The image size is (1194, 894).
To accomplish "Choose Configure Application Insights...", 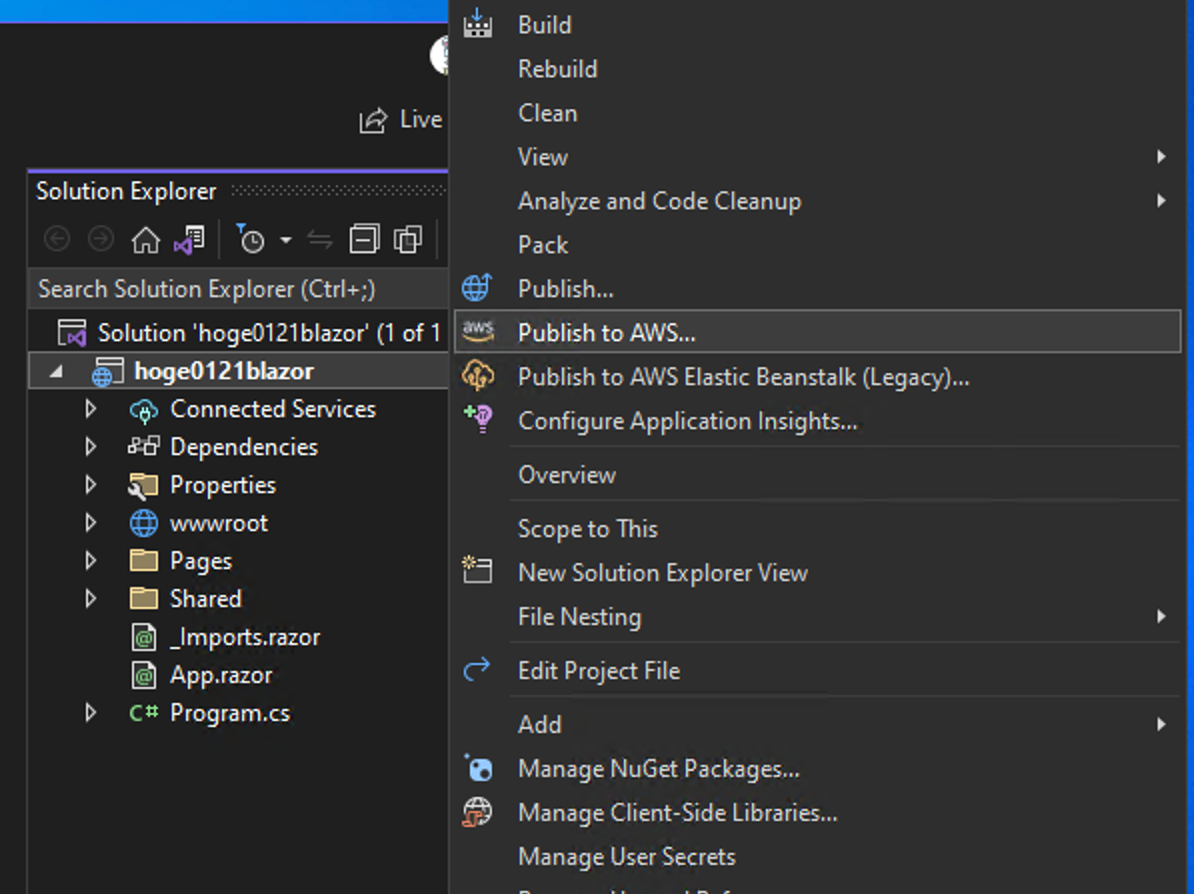I will (x=818, y=421).
